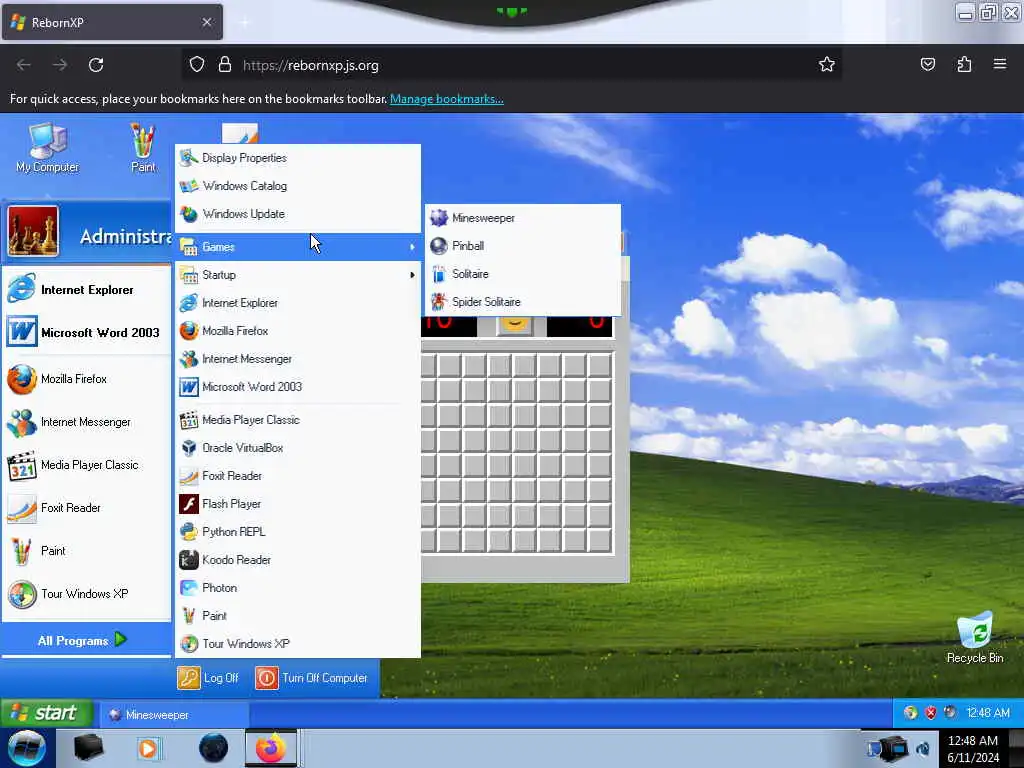Launch Oracle VirtualBox
Image resolution: width=1024 pixels, height=768 pixels.
click(298, 448)
